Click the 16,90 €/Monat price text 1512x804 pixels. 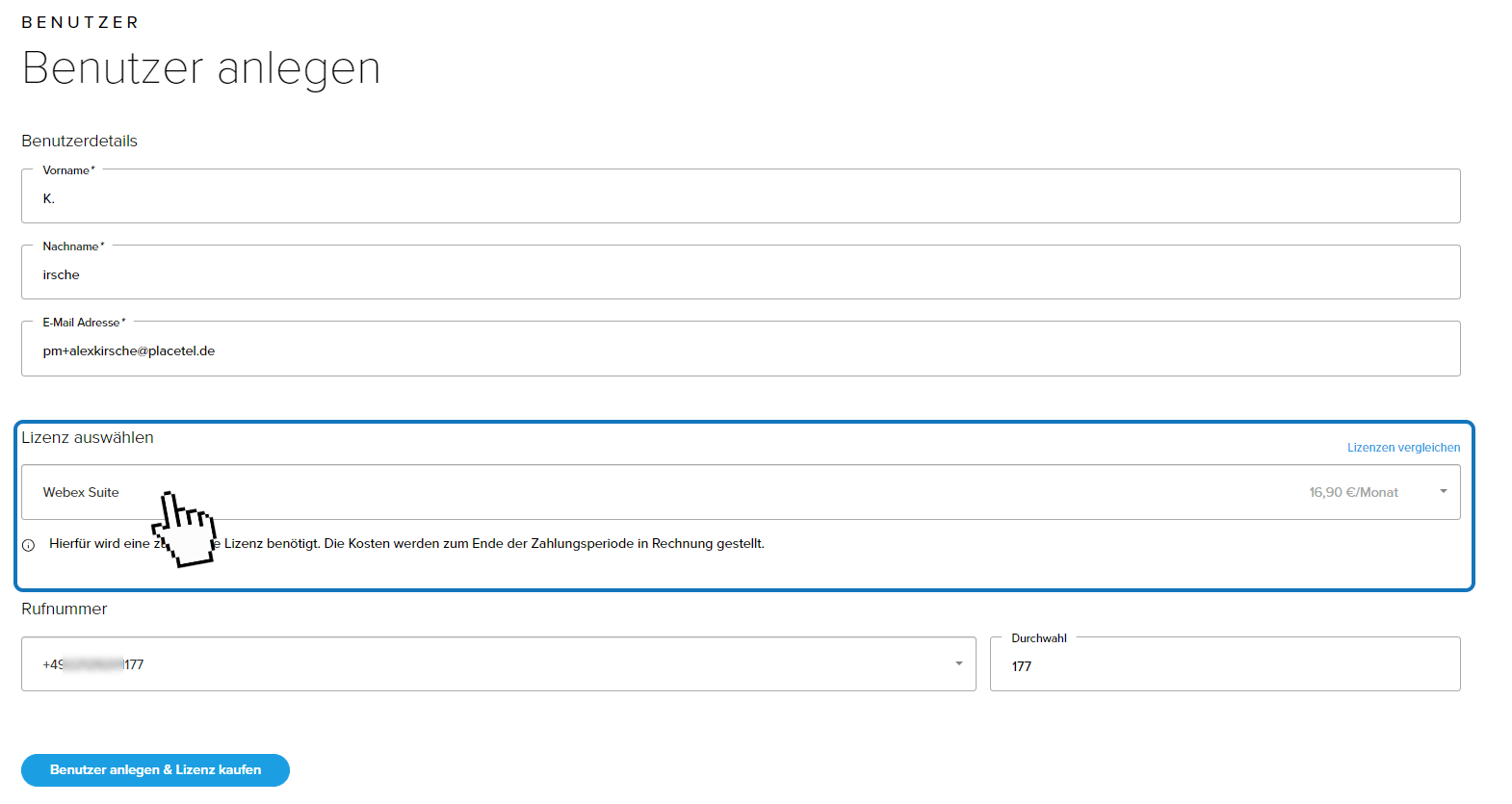point(1353,492)
